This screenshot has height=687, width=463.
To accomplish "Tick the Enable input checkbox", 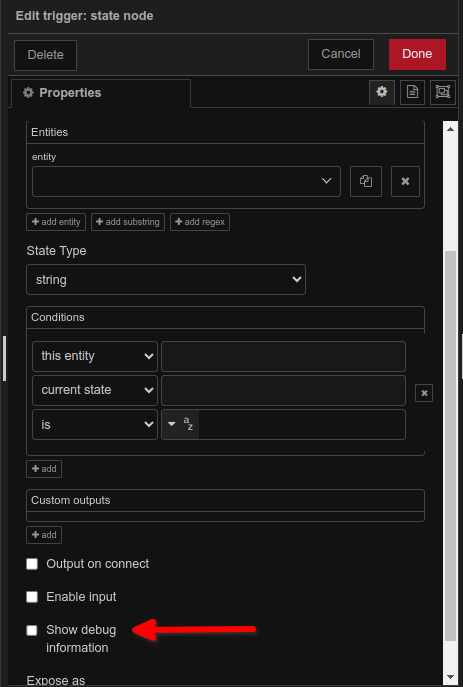I will click(x=32, y=597).
